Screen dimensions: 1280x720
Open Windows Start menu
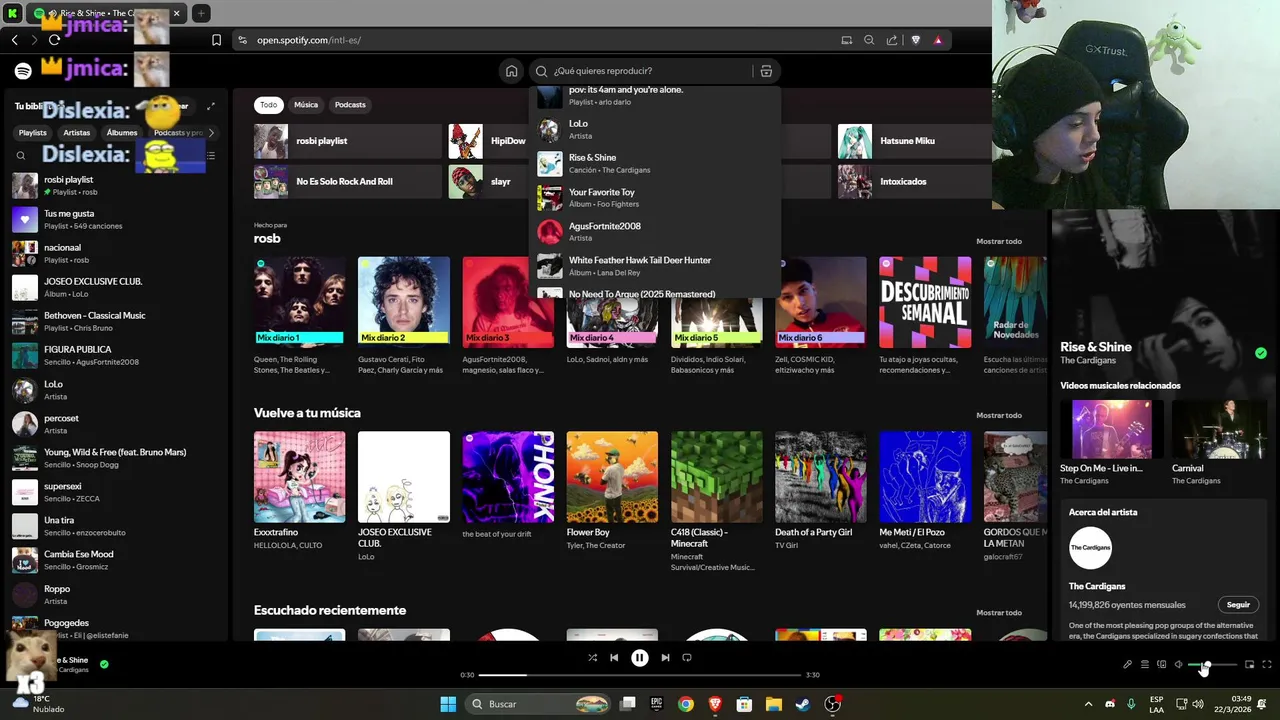coord(448,704)
